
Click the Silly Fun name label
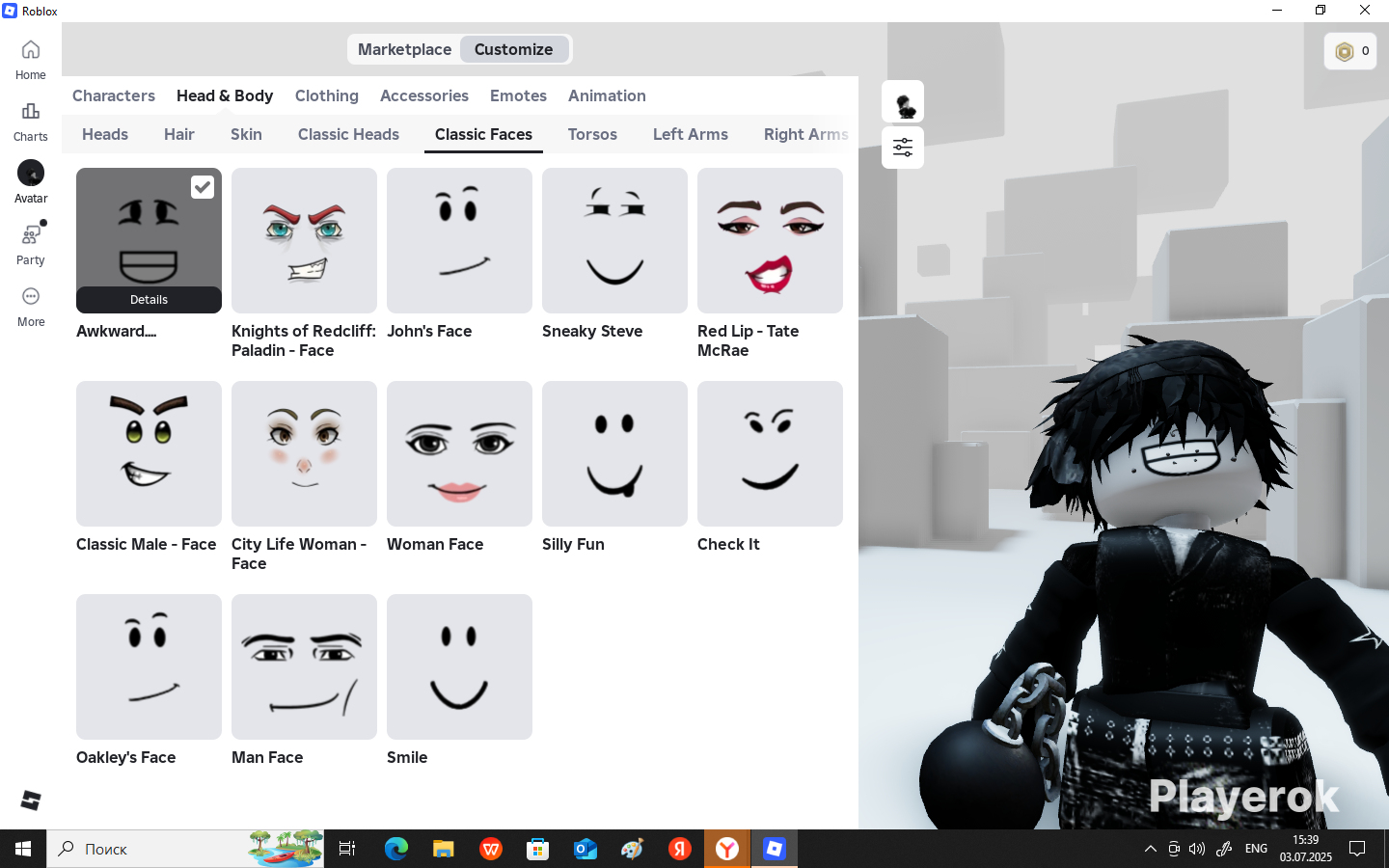pyautogui.click(x=573, y=544)
